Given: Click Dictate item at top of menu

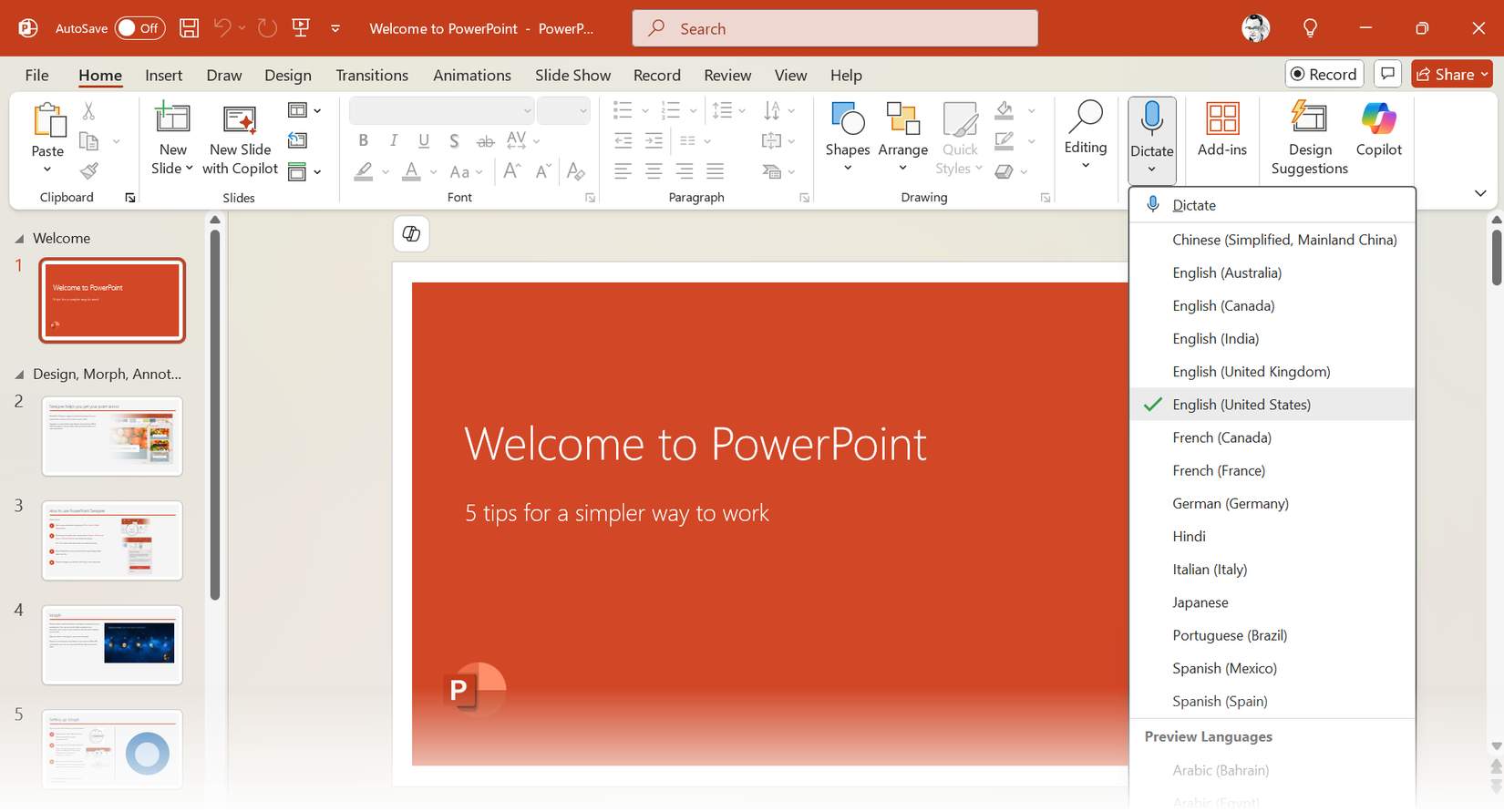Looking at the screenshot, I should 1272,205.
